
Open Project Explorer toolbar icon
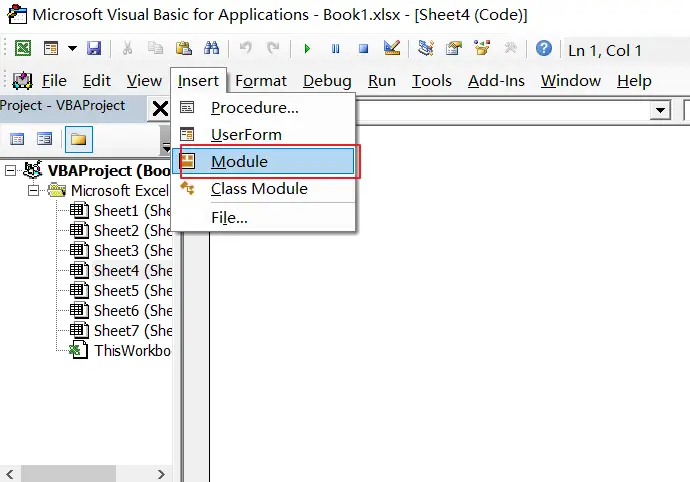[x=426, y=48]
